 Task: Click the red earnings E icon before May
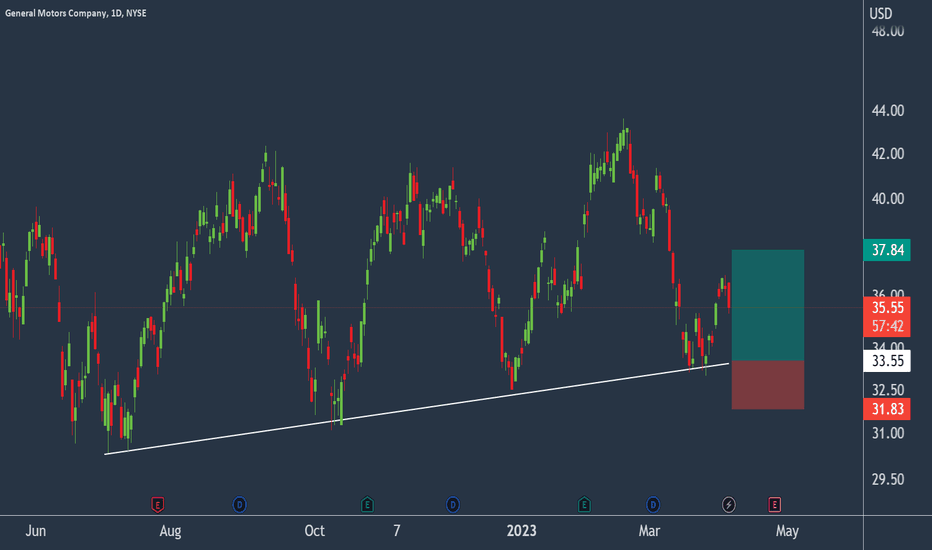coord(774,505)
